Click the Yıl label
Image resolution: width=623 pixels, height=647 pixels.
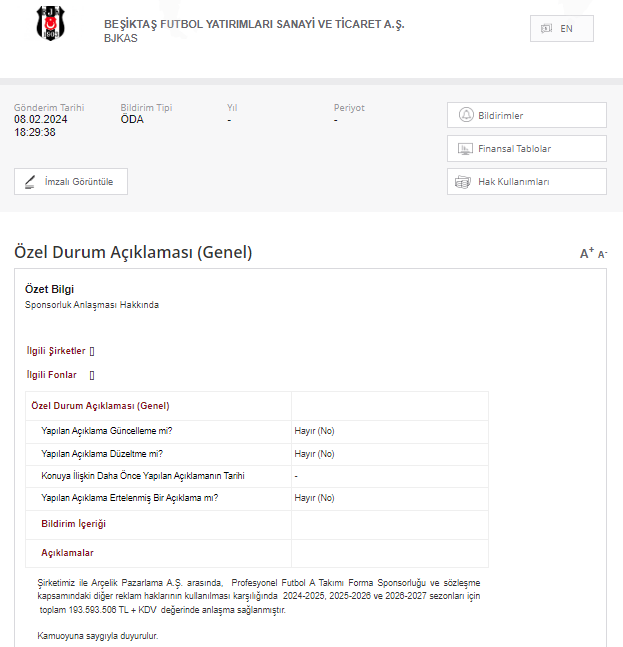(232, 108)
